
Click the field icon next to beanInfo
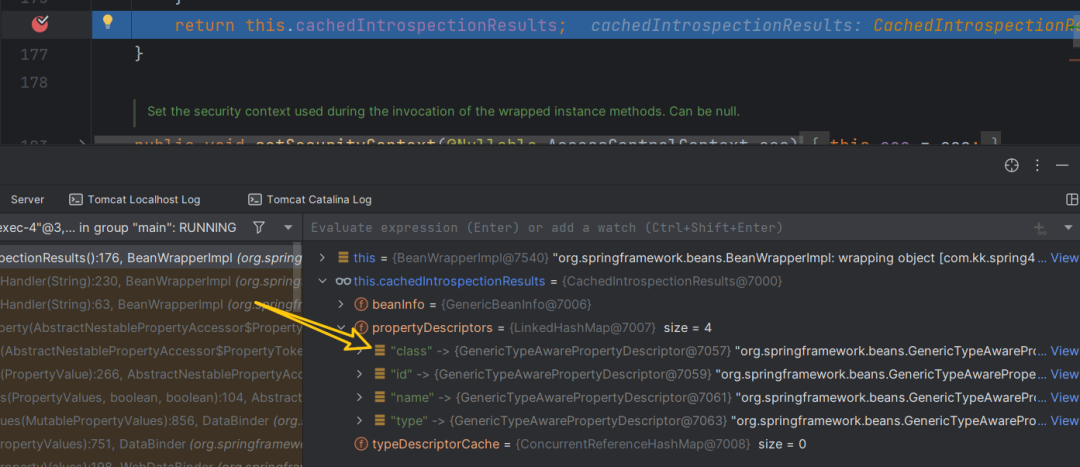point(361,304)
